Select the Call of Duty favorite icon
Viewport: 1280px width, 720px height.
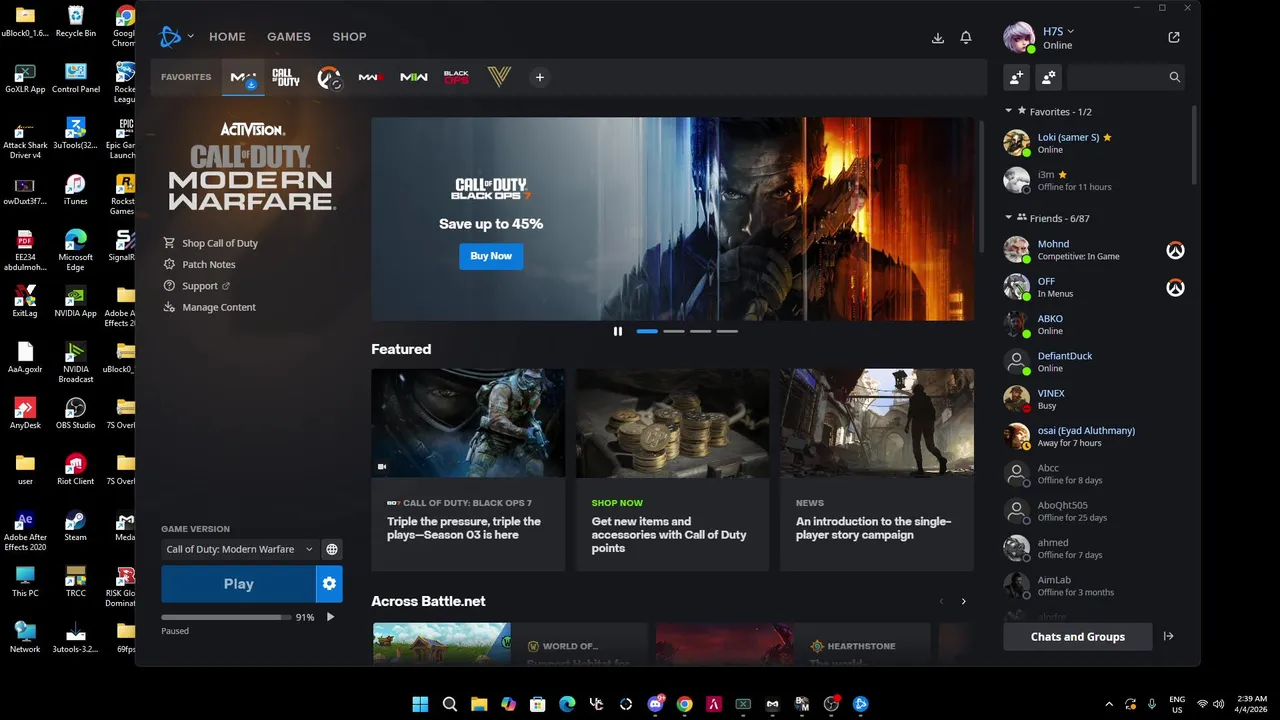[286, 77]
